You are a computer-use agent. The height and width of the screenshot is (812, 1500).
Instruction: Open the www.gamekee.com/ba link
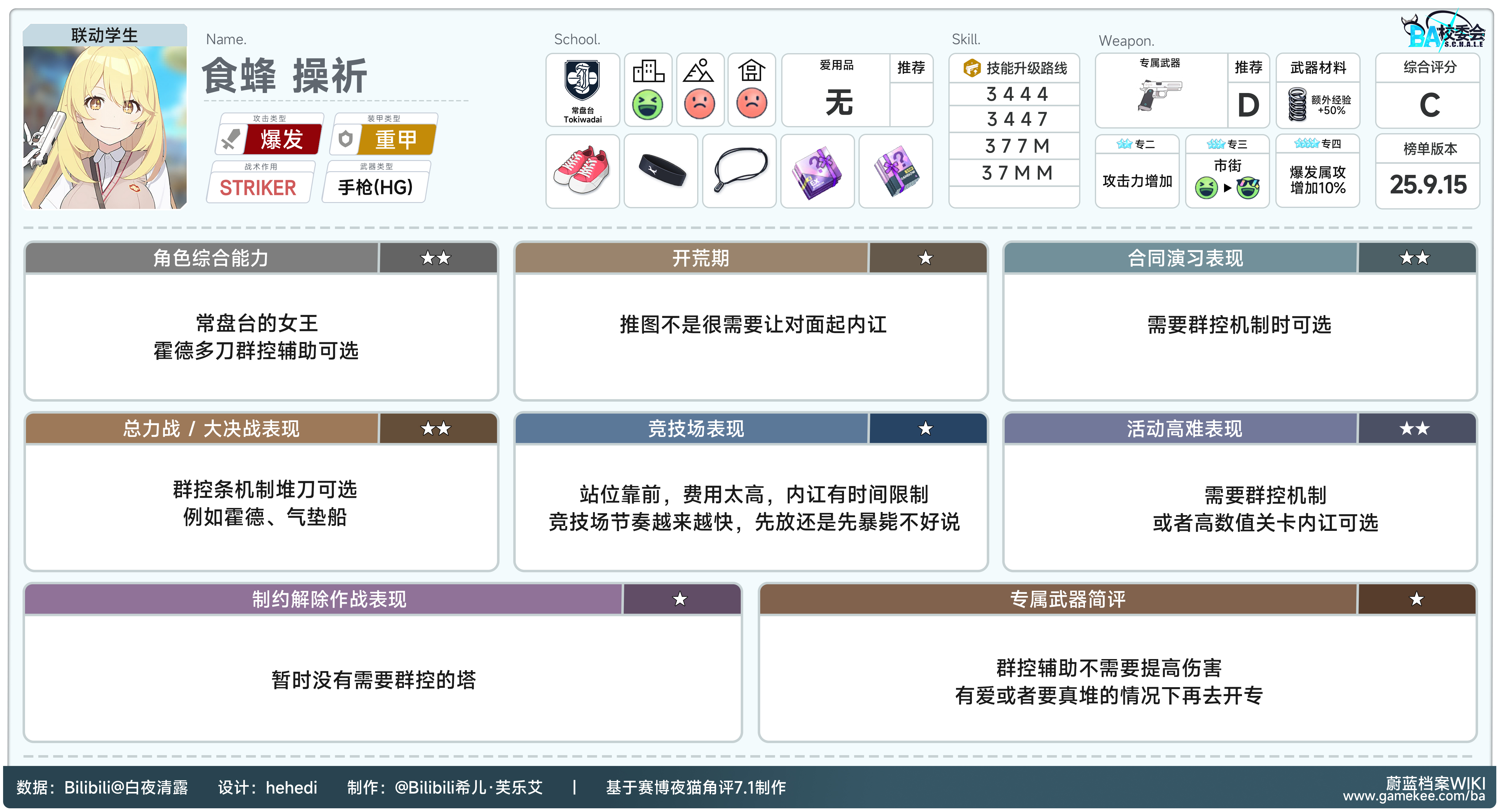pos(1413,796)
